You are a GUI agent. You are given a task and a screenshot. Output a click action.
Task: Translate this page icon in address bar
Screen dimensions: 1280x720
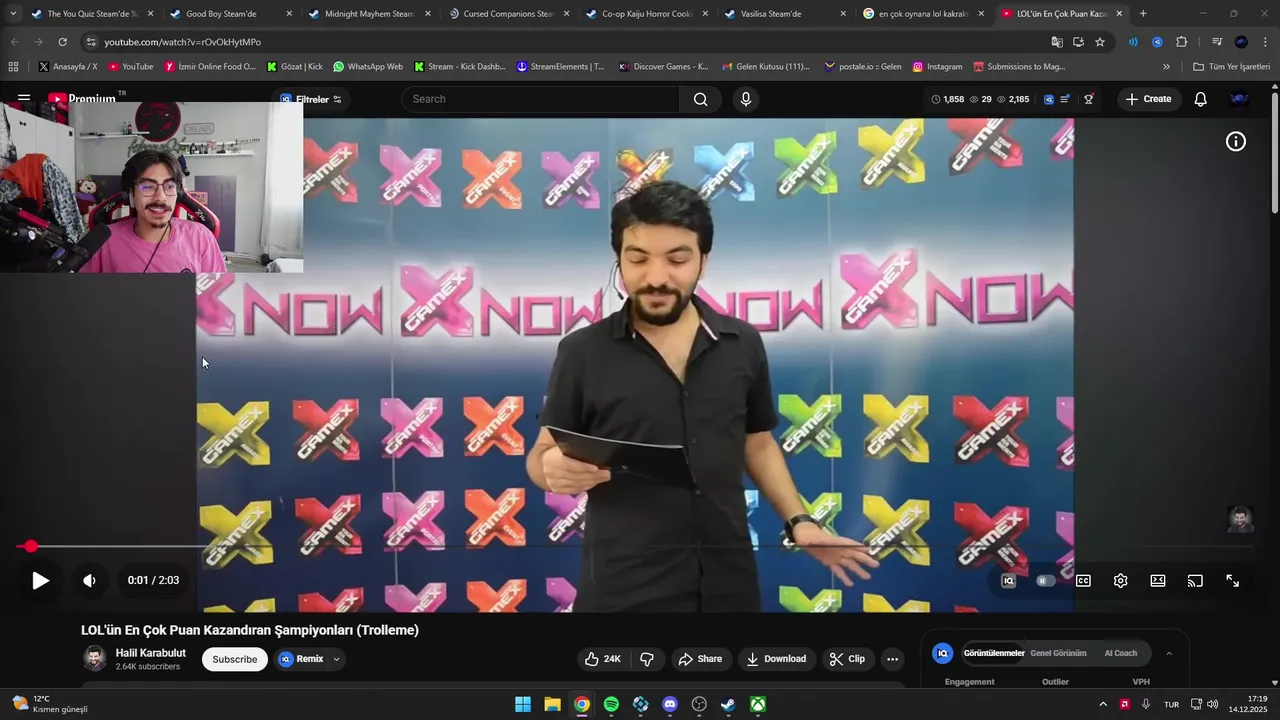tap(1057, 42)
